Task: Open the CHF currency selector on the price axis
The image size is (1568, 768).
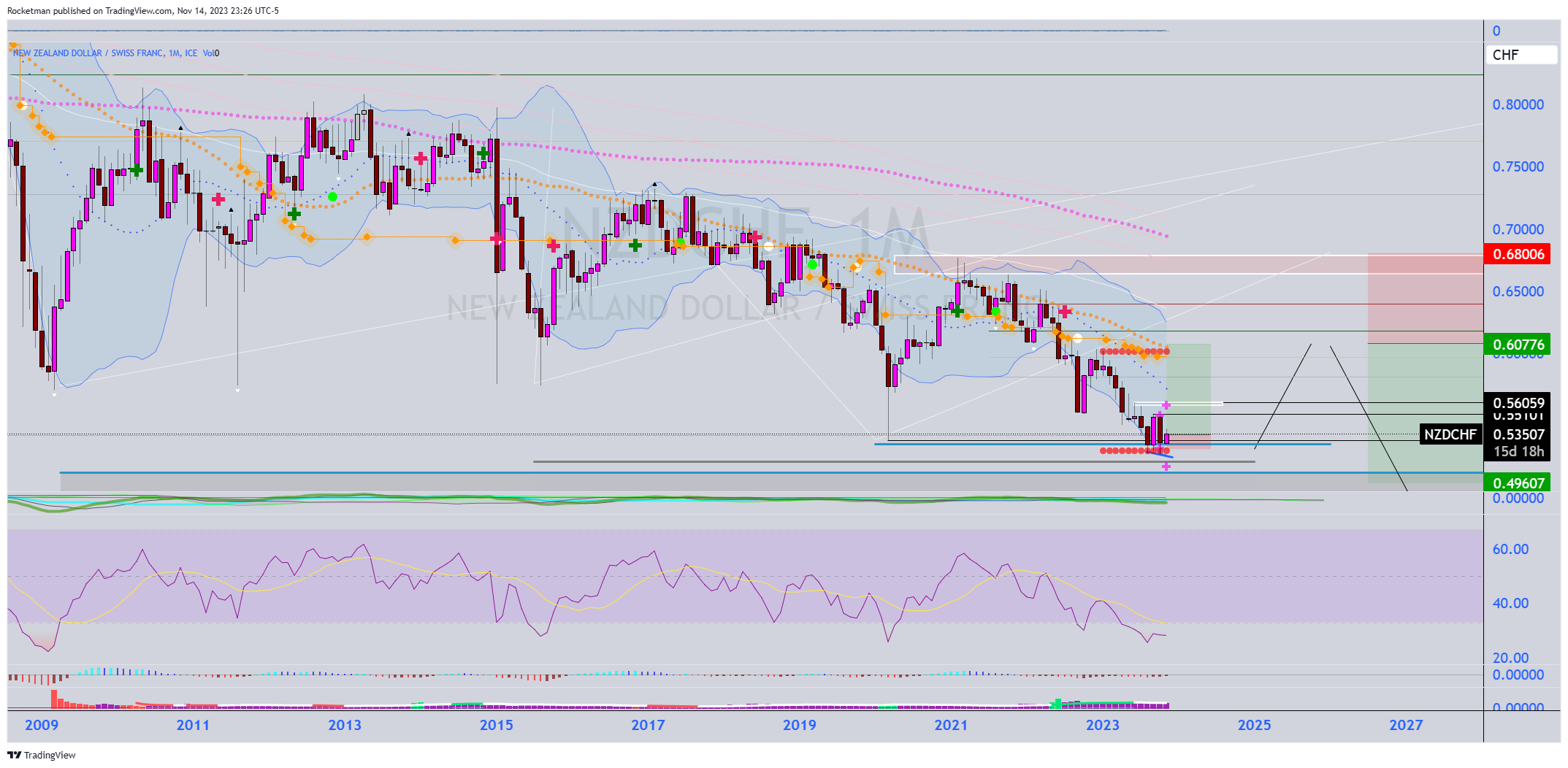Action: 1521,55
